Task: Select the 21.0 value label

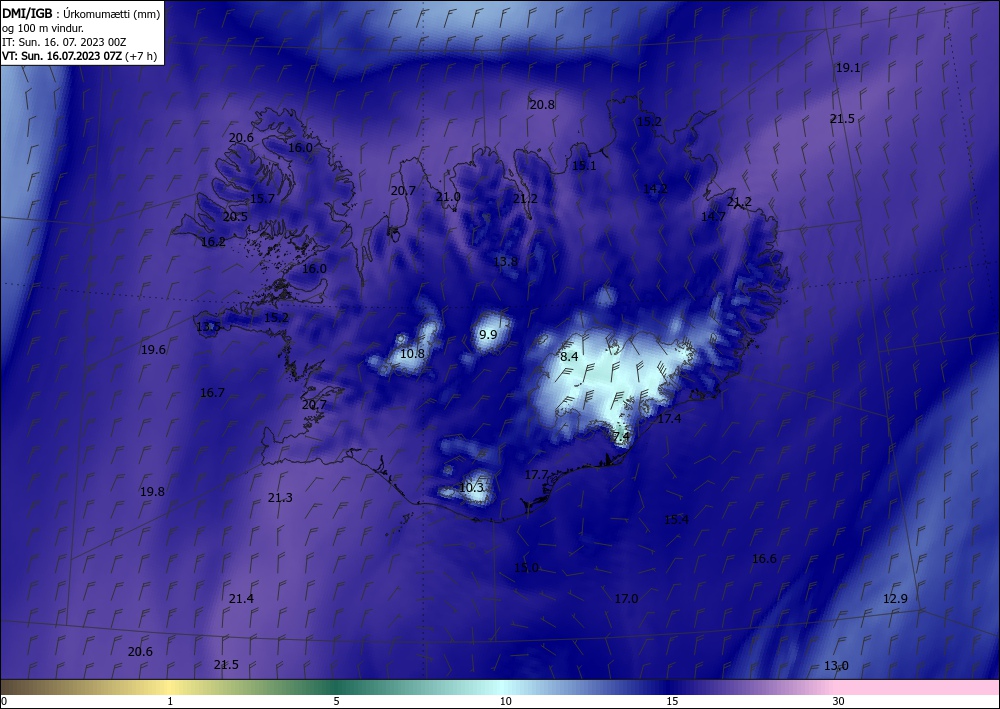Action: (448, 197)
